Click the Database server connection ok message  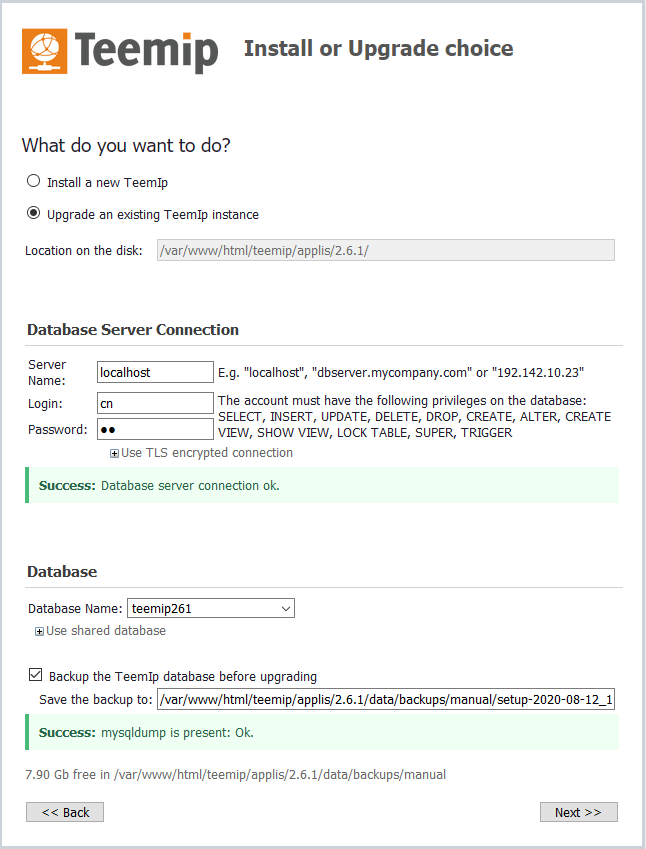click(x=190, y=486)
